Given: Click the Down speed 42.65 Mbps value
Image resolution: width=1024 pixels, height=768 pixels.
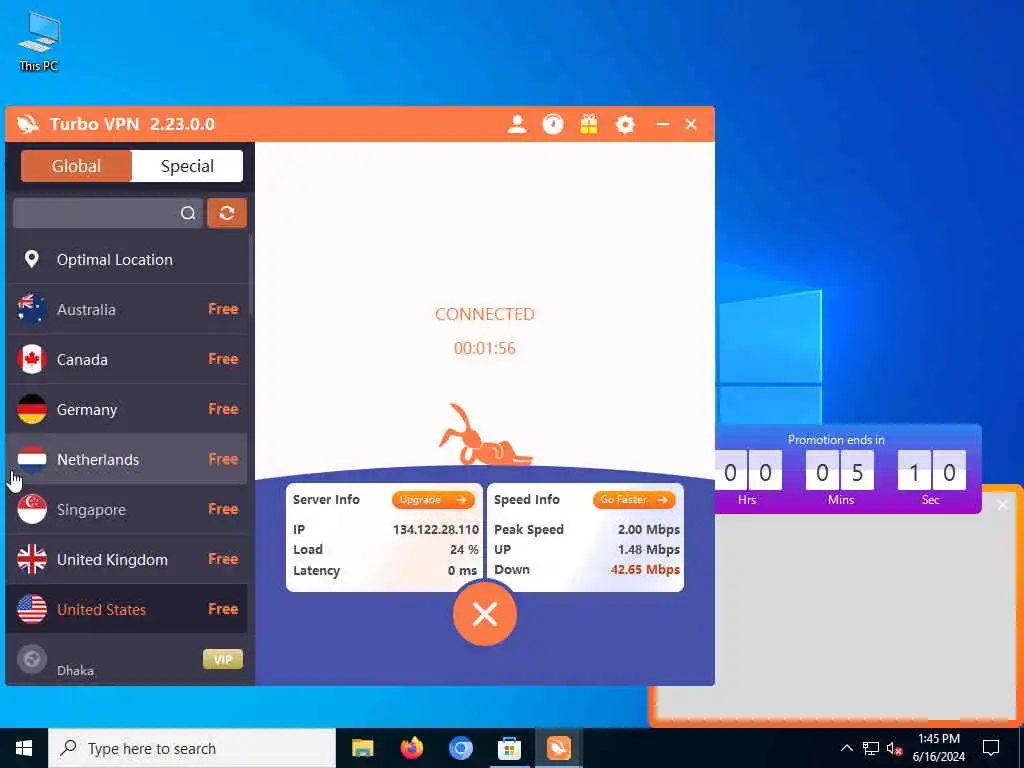Looking at the screenshot, I should pyautogui.click(x=645, y=569).
